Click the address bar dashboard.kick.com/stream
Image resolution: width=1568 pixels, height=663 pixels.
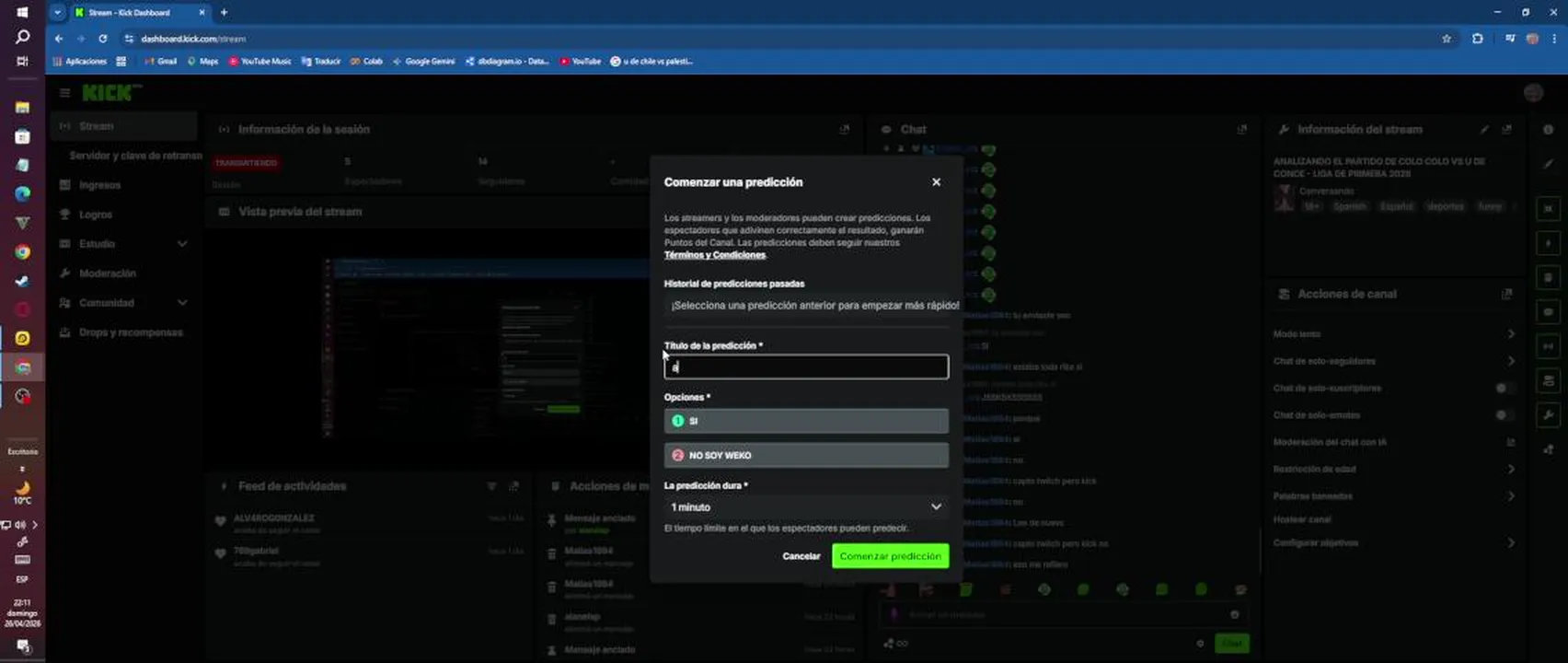click(194, 39)
